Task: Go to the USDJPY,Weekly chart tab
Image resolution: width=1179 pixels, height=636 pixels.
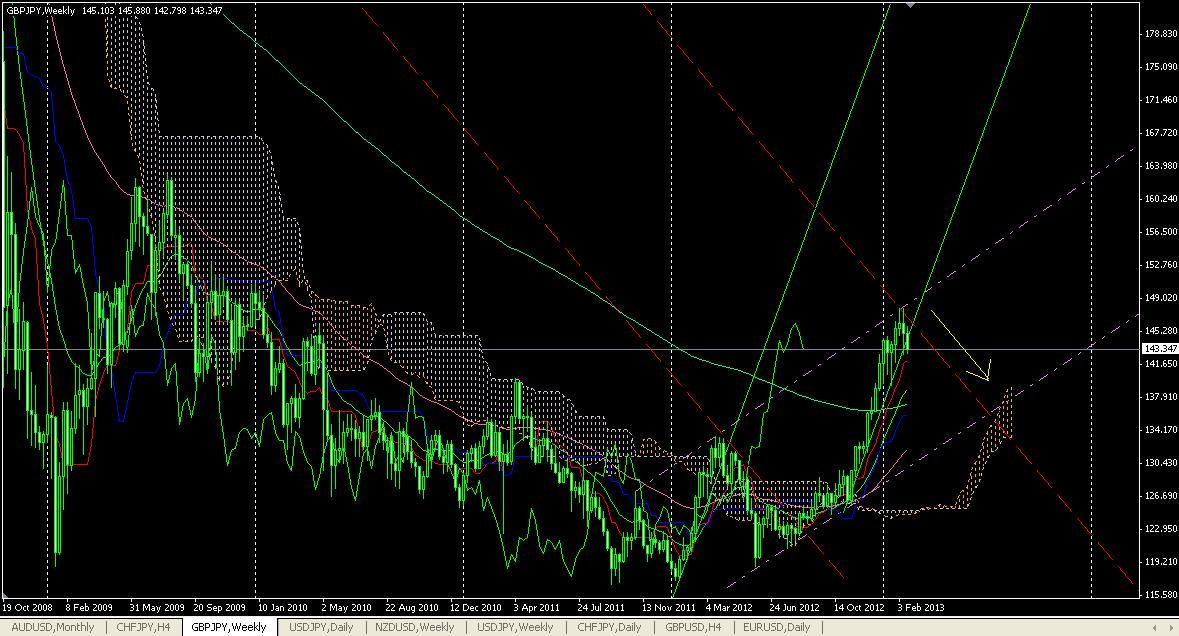Action: (x=515, y=627)
